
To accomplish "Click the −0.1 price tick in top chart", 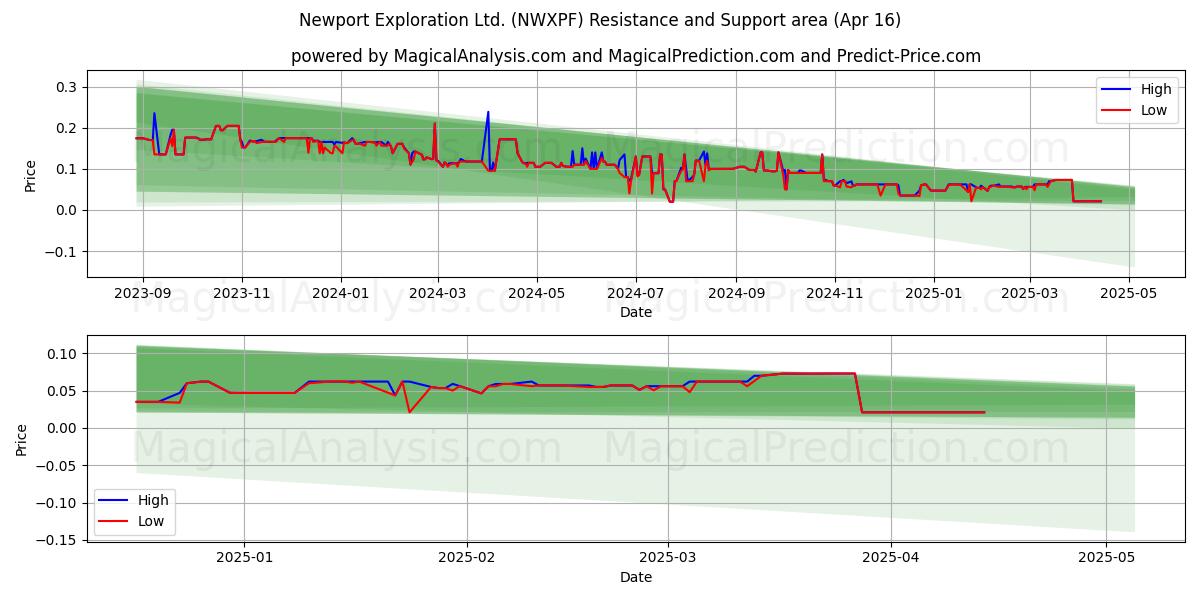I will click(x=62, y=251).
